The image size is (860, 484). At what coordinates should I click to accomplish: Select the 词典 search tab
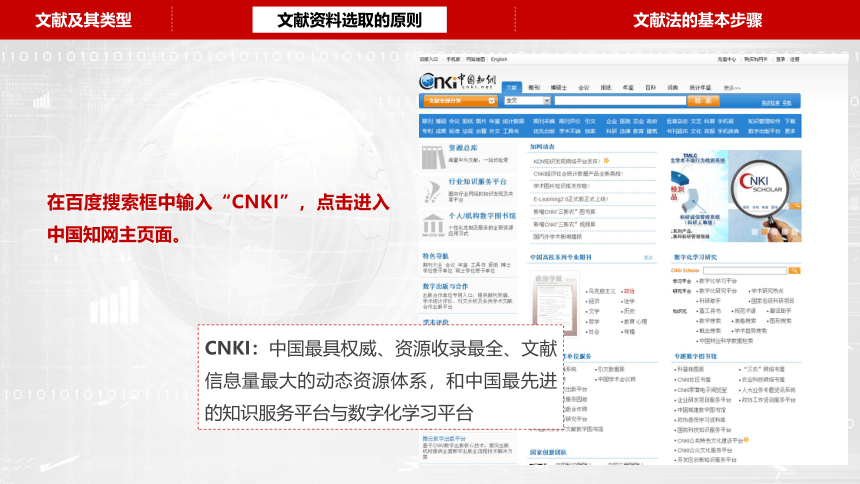(x=673, y=88)
